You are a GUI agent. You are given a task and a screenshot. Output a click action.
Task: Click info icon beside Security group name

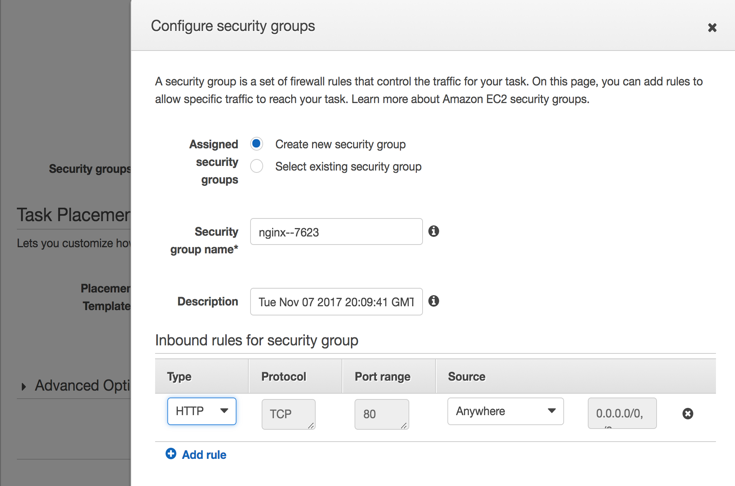(434, 231)
